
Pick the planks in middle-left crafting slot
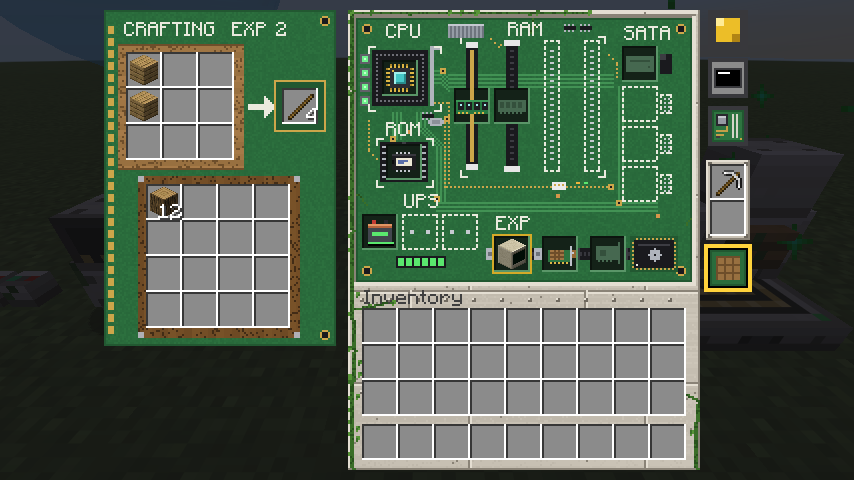tap(144, 106)
